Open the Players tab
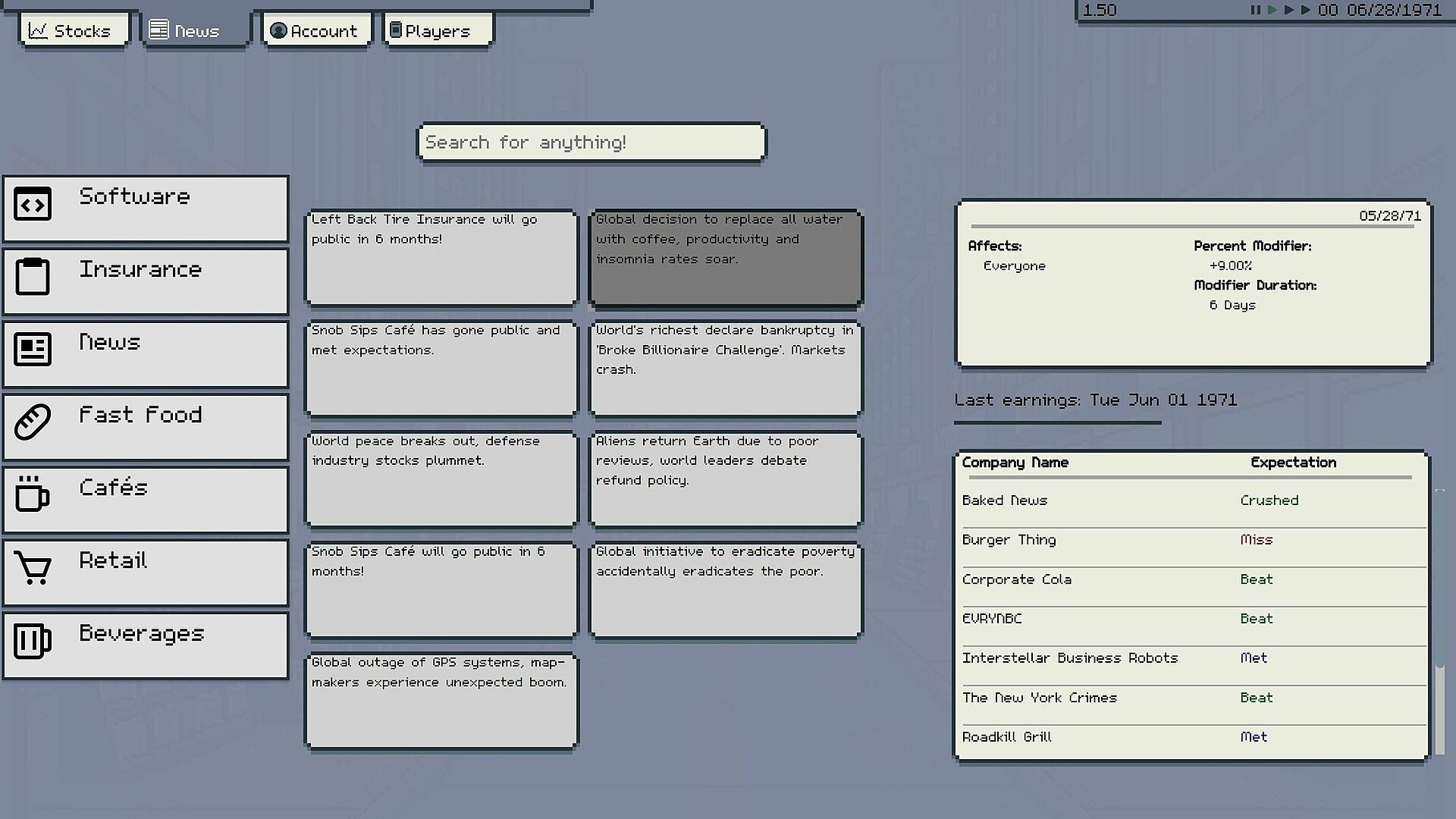 438,31
